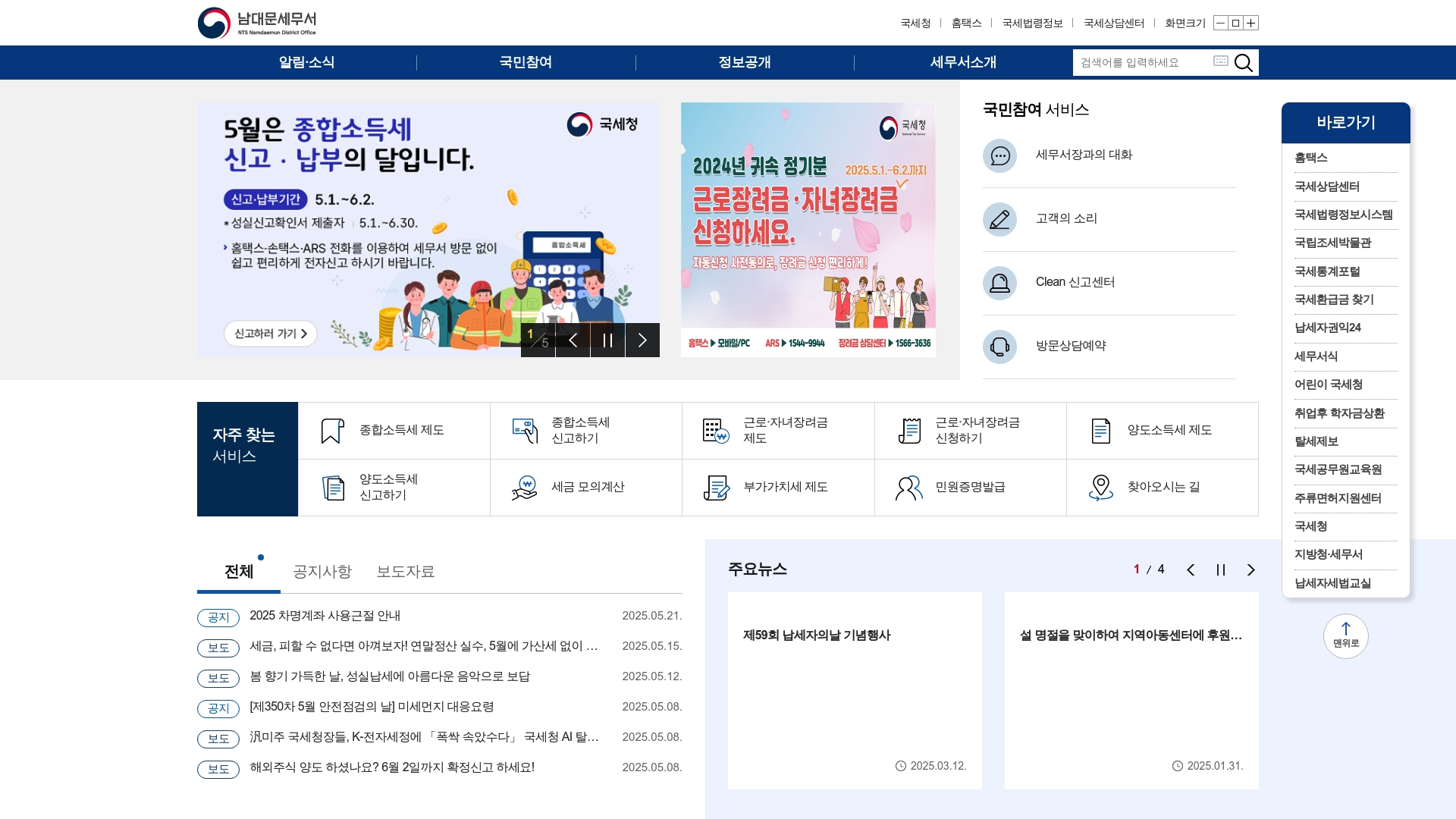Screen dimensions: 1456x819
Task: Click the search magnifier icon
Action: [1244, 63]
